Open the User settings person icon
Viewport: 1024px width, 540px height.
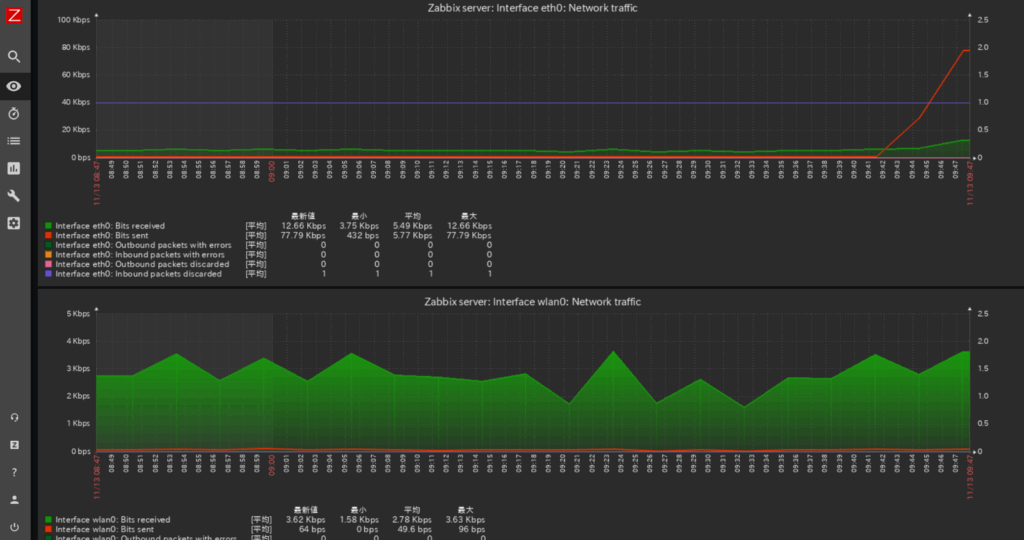[14, 499]
